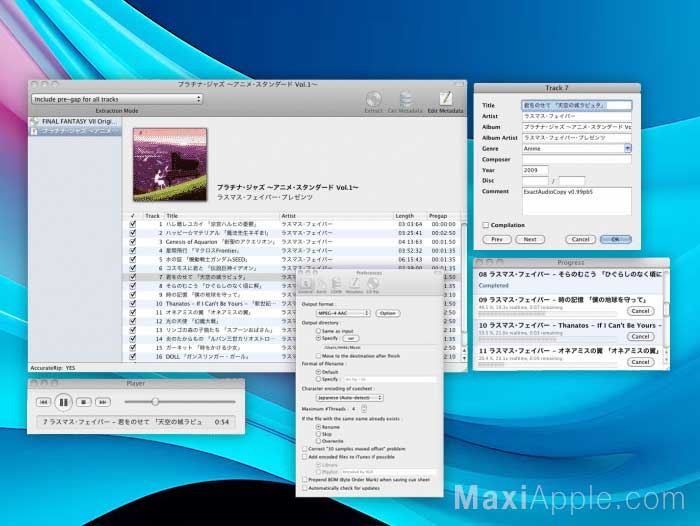Select track 3 Genesis of Aquarion row

tap(292, 242)
